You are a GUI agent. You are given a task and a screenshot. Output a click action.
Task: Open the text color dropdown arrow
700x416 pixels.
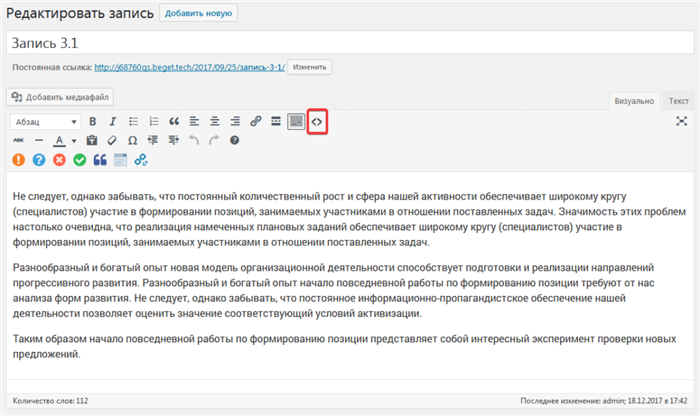pyautogui.click(x=74, y=141)
